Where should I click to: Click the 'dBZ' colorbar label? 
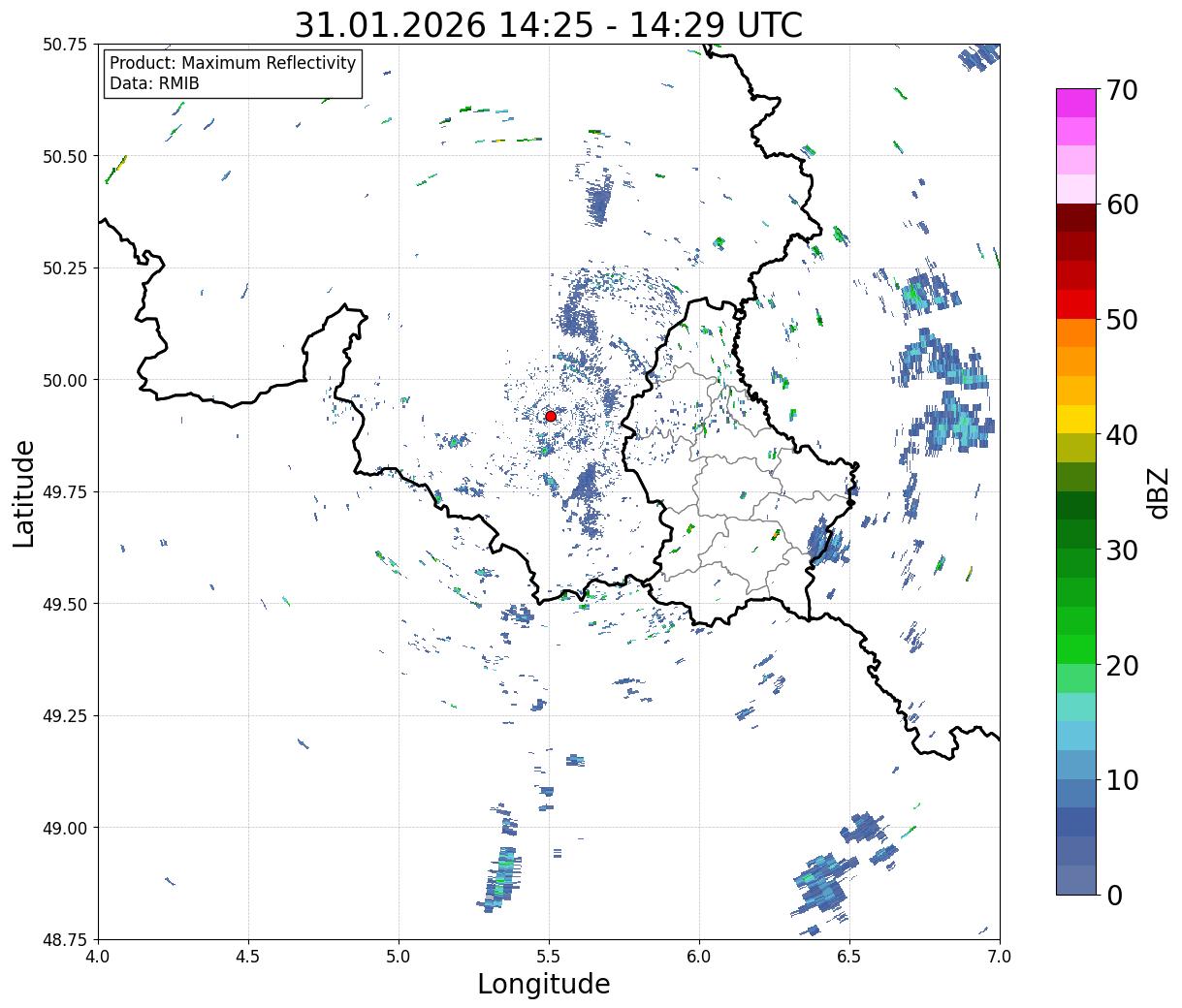coord(1159,491)
